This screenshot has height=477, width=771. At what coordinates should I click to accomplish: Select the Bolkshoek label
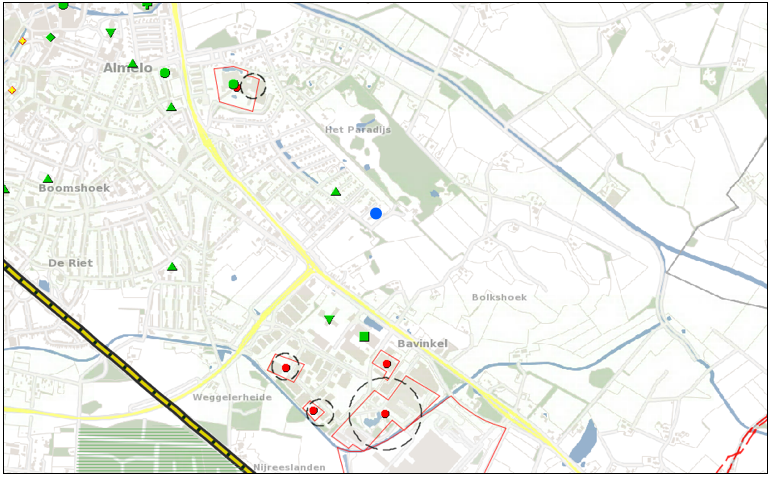pyautogui.click(x=499, y=298)
